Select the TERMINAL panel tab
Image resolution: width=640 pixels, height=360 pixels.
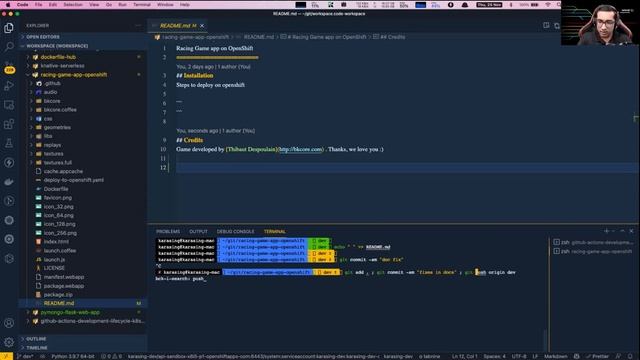pos(275,231)
